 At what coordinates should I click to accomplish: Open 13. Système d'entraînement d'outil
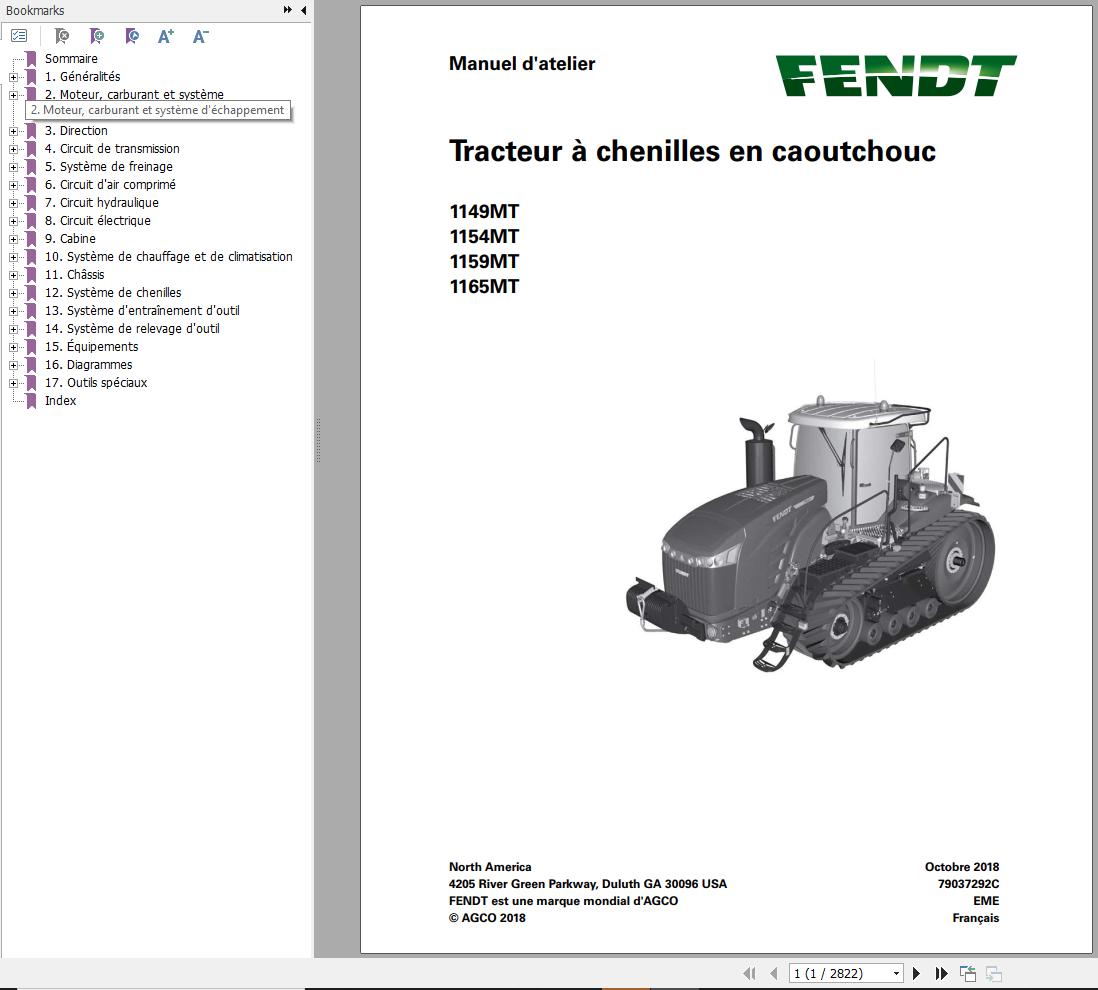(x=142, y=311)
